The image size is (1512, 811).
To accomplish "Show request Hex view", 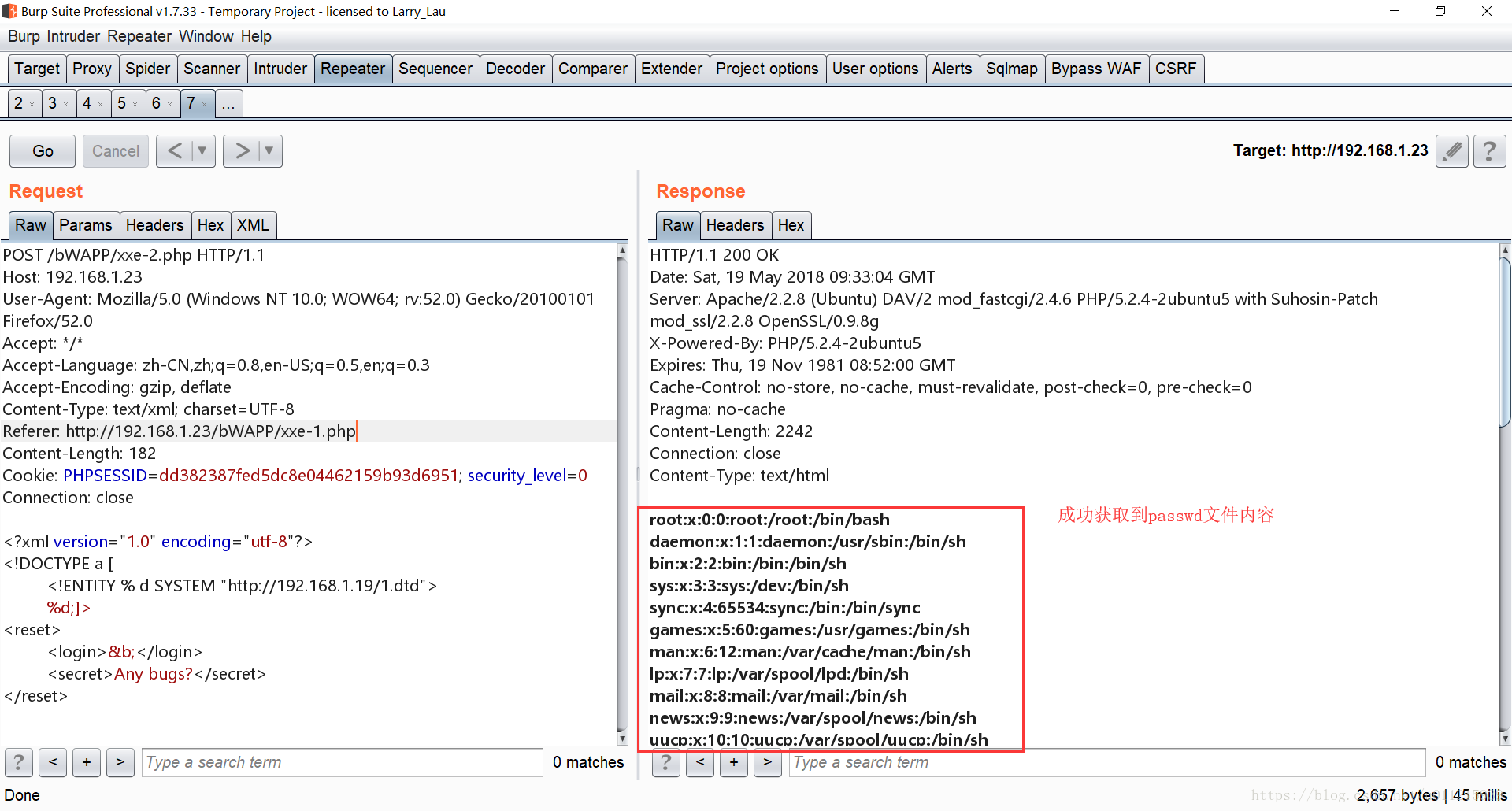I will click(211, 225).
